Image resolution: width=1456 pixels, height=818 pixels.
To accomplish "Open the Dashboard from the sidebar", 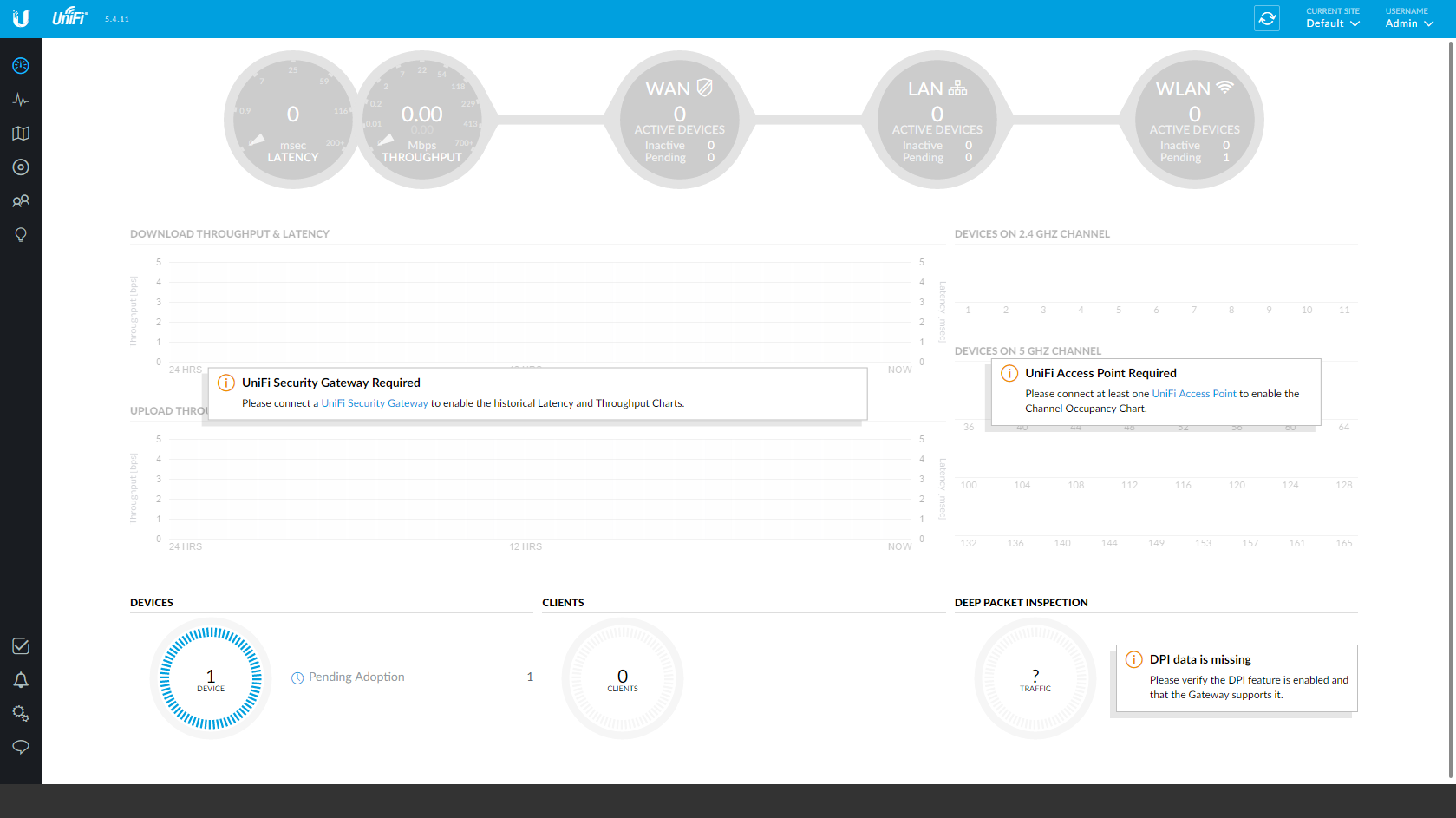I will pos(21,66).
